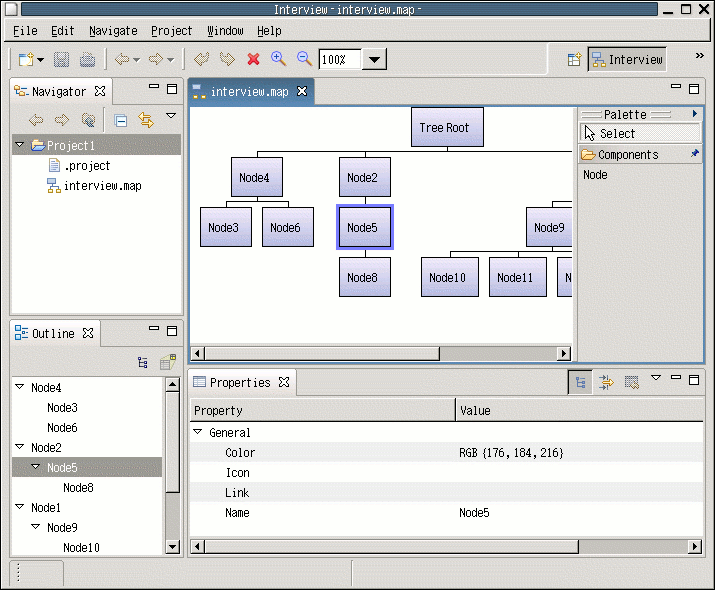Click the Save icon in main toolbar
The image size is (715, 590).
tap(62, 60)
